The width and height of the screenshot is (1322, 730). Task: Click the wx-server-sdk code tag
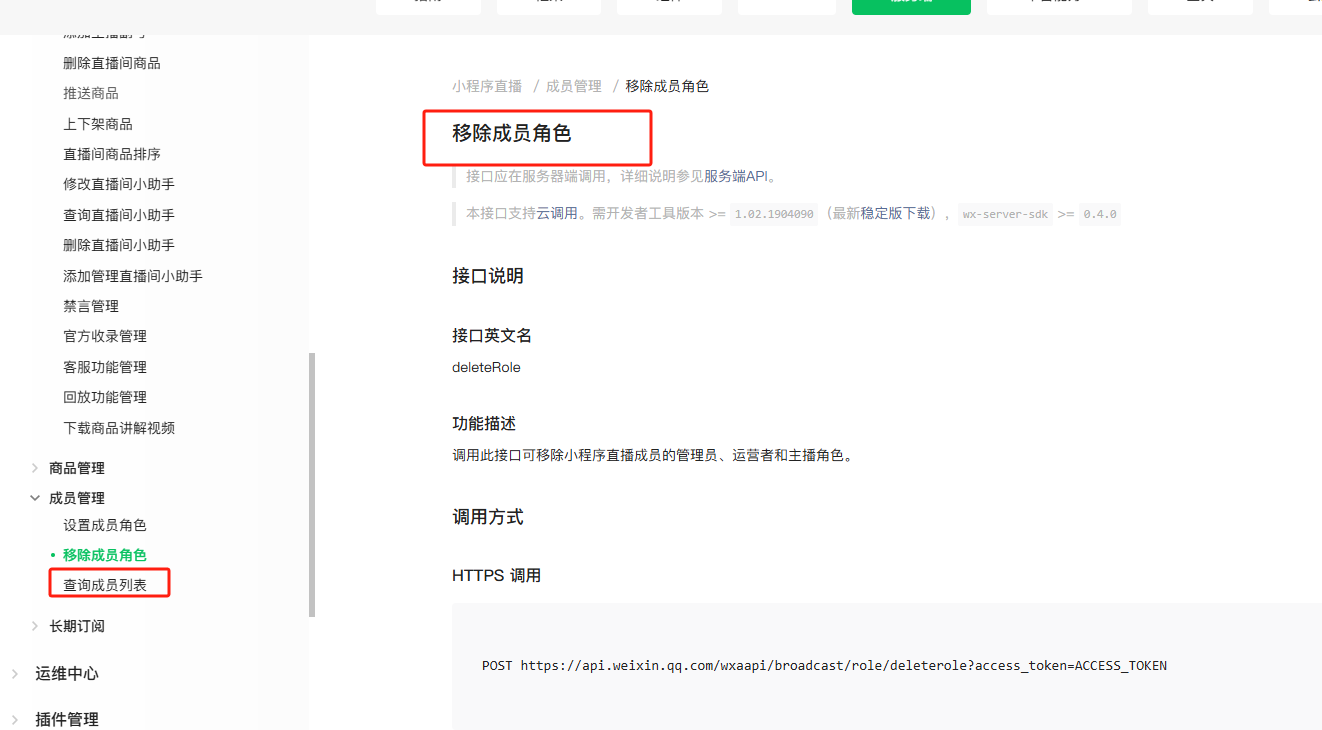pyautogui.click(x=1005, y=214)
